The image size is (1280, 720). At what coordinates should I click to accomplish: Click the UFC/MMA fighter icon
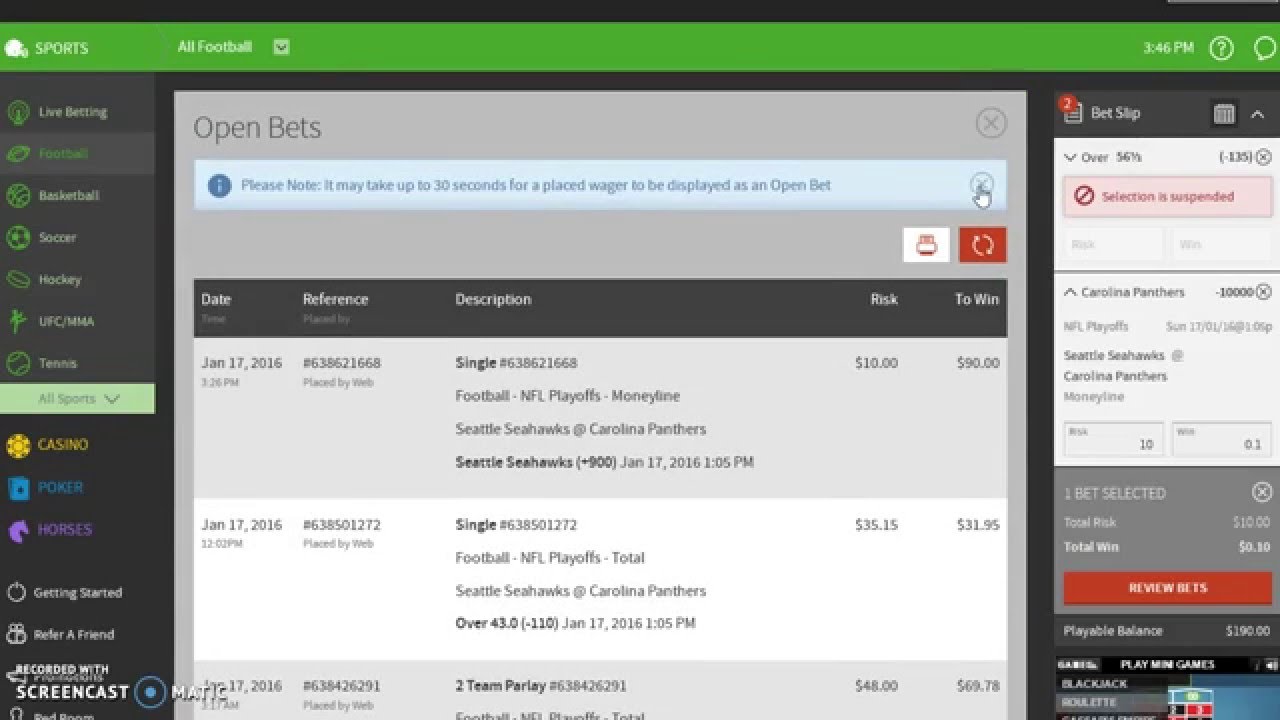pyautogui.click(x=17, y=321)
